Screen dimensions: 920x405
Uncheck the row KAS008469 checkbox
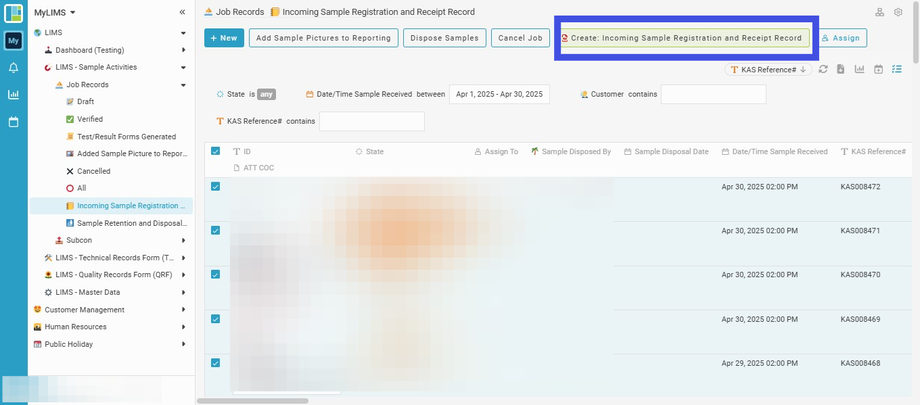pos(215,319)
